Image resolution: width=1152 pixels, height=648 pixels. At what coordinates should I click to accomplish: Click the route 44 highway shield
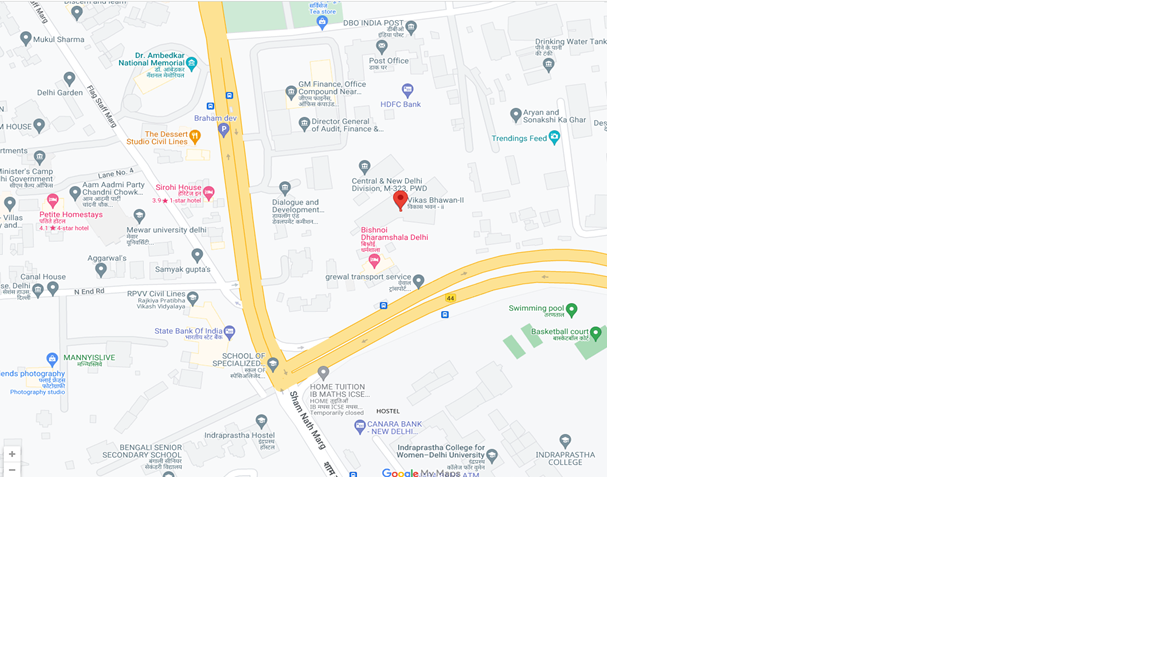[450, 298]
